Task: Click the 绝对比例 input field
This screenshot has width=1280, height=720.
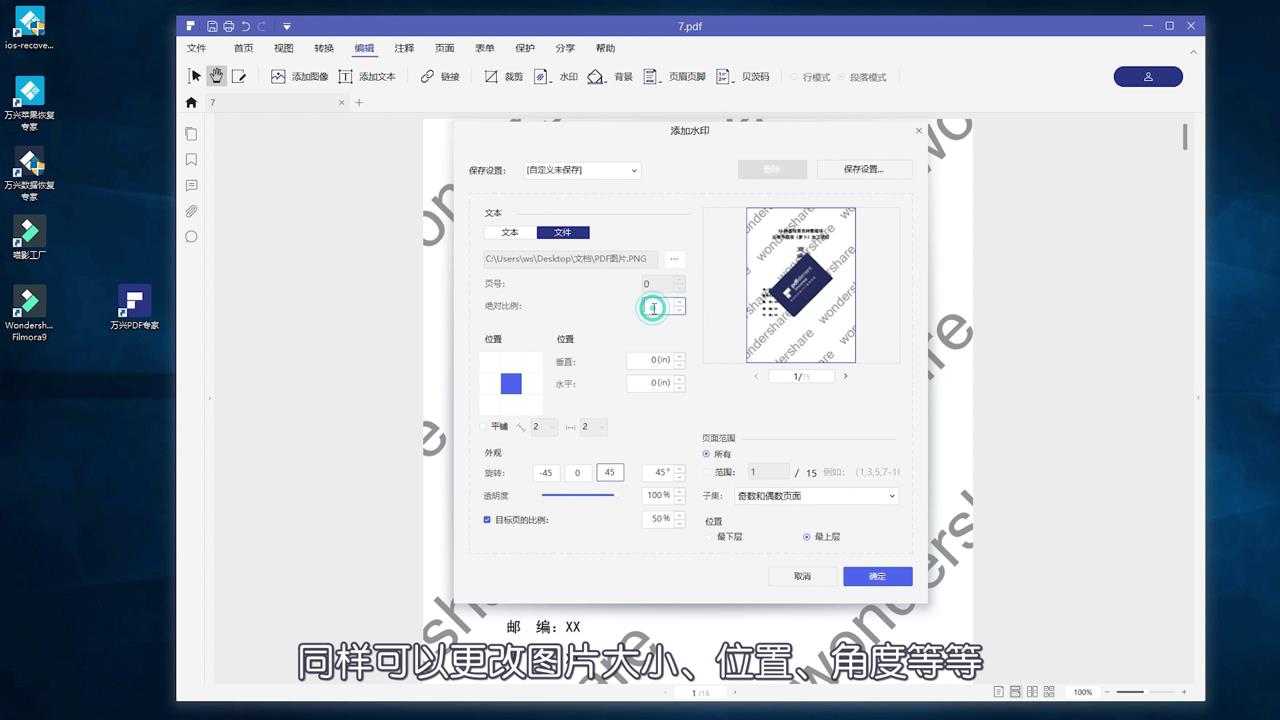Action: pyautogui.click(x=658, y=306)
